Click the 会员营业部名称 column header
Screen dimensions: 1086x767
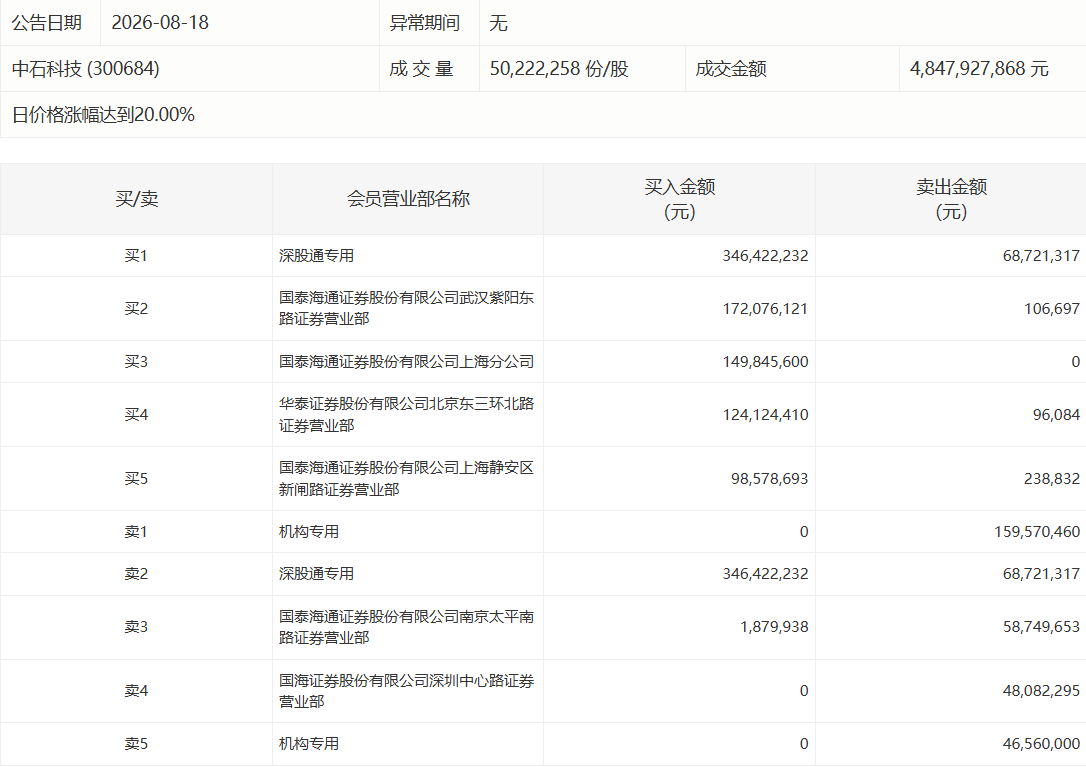[408, 199]
